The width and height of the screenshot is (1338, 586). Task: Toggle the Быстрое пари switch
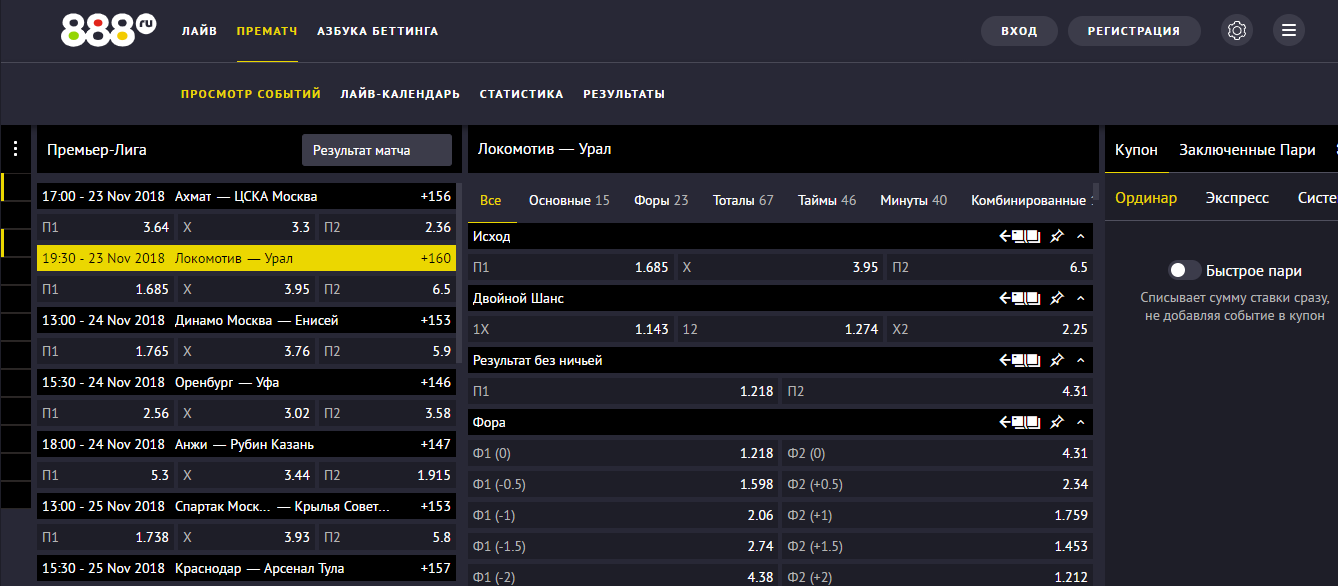(1185, 270)
